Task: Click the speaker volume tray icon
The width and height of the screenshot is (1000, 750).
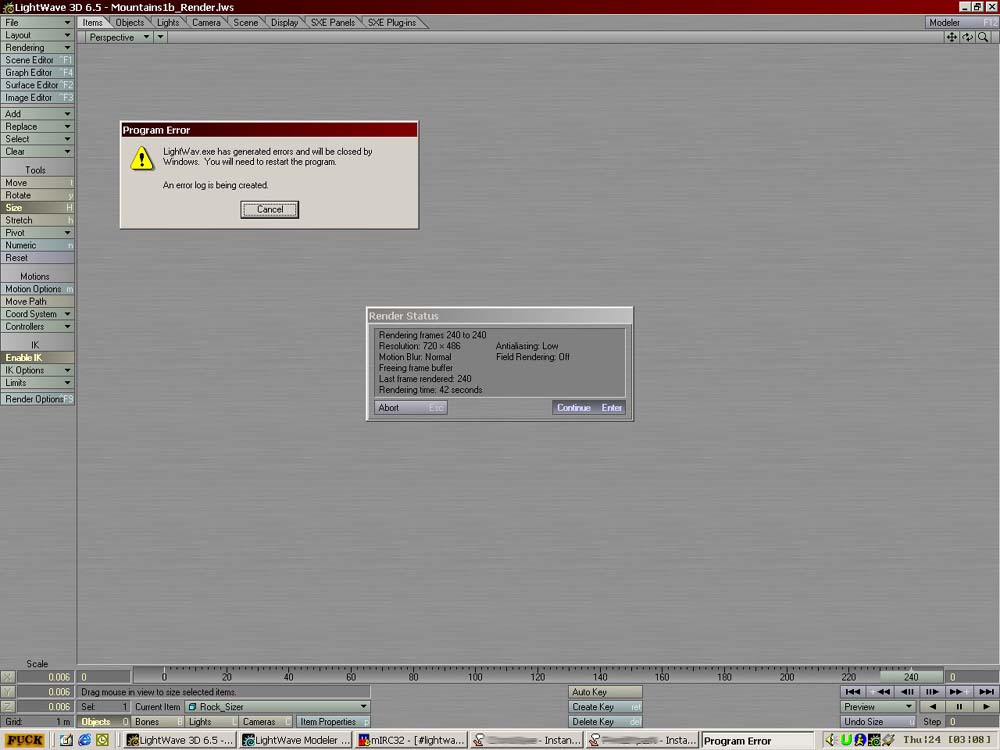Action: click(831, 740)
